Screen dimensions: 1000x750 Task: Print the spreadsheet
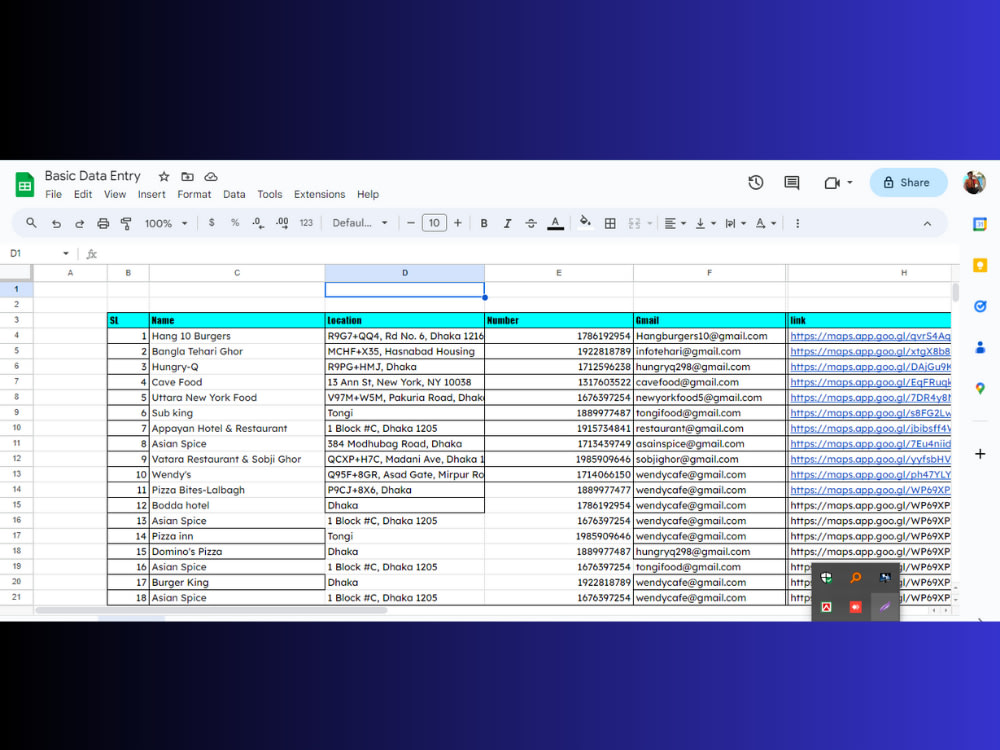point(103,223)
